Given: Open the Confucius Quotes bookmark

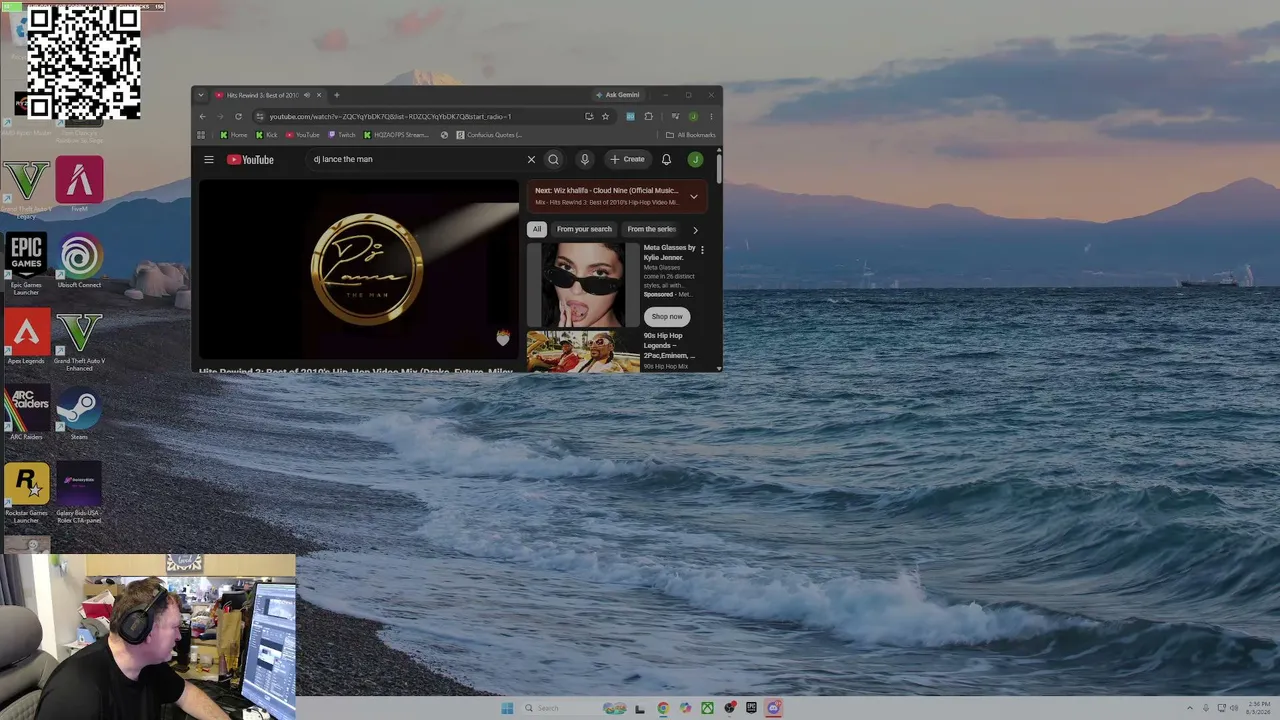Looking at the screenshot, I should tap(489, 135).
